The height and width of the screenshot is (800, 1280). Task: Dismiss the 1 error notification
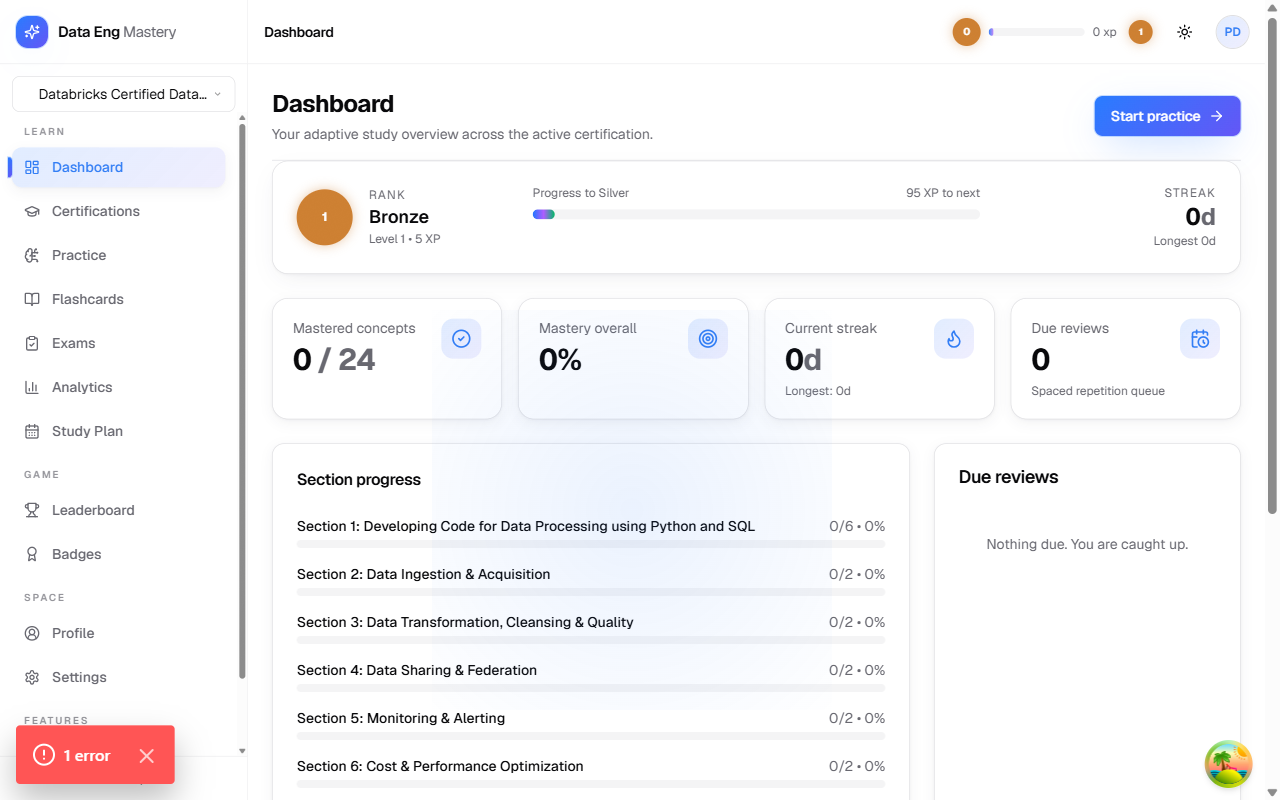(x=147, y=756)
